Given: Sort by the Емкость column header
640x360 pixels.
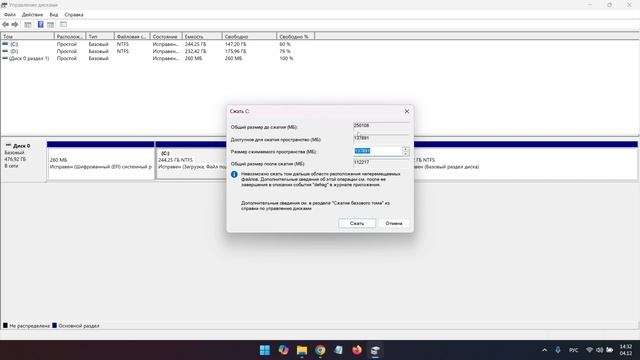Looking at the screenshot, I should (202, 36).
